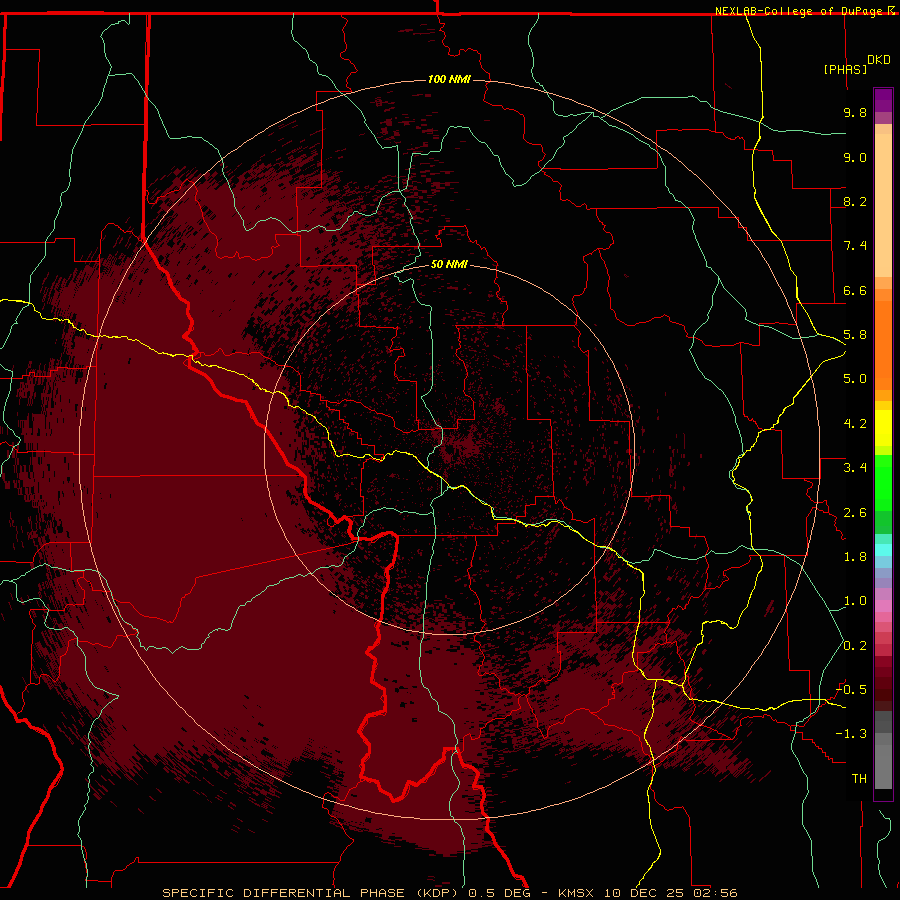Click the TH threshold label

point(859,779)
